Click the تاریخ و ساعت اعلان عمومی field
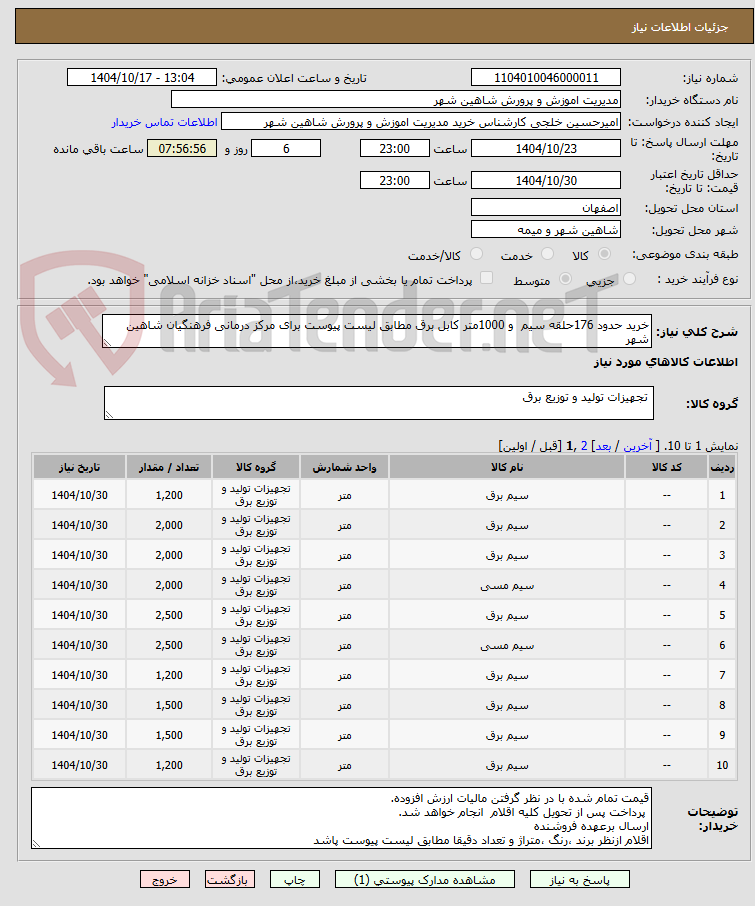The image size is (755, 906). coord(142,77)
